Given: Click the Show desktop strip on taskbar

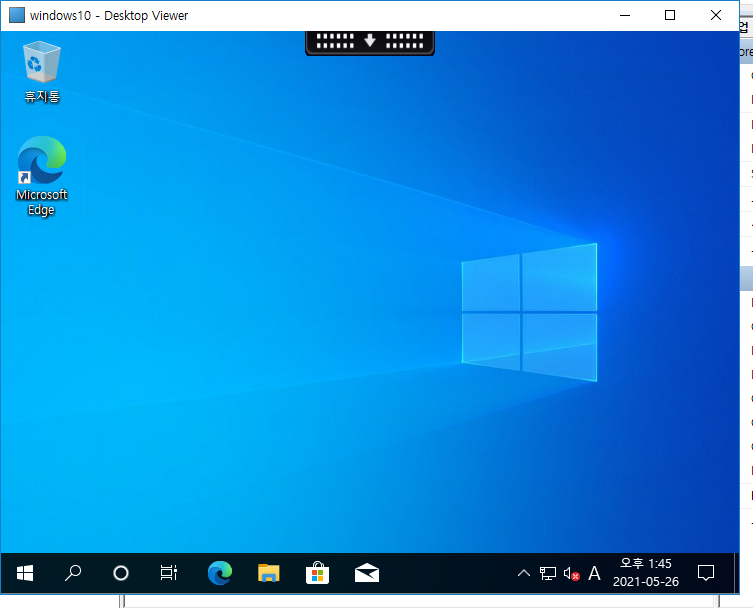Looking at the screenshot, I should 736,573.
